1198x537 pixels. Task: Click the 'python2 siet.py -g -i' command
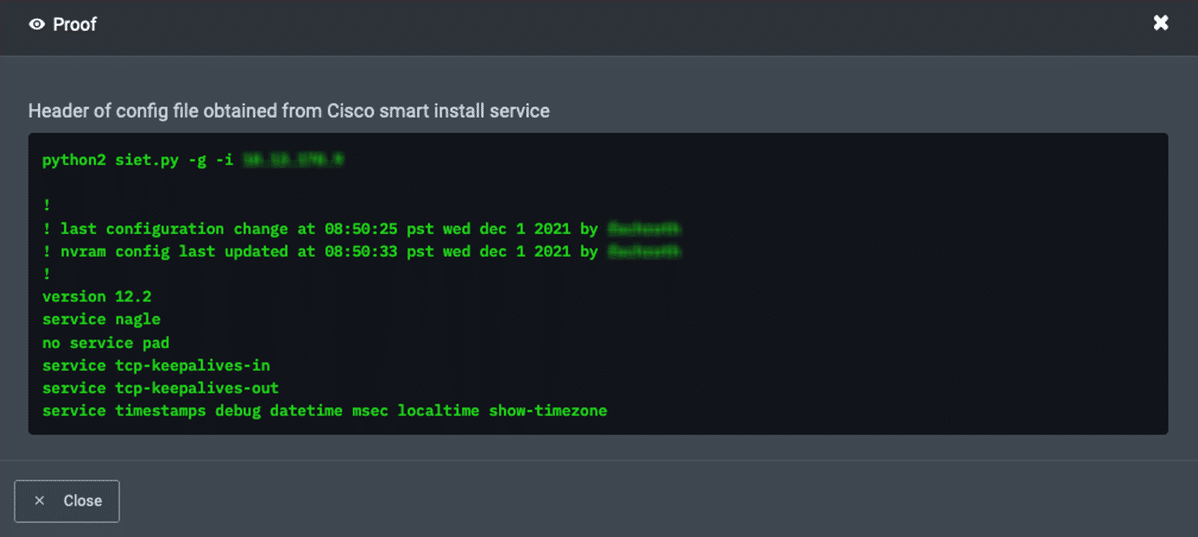137,160
